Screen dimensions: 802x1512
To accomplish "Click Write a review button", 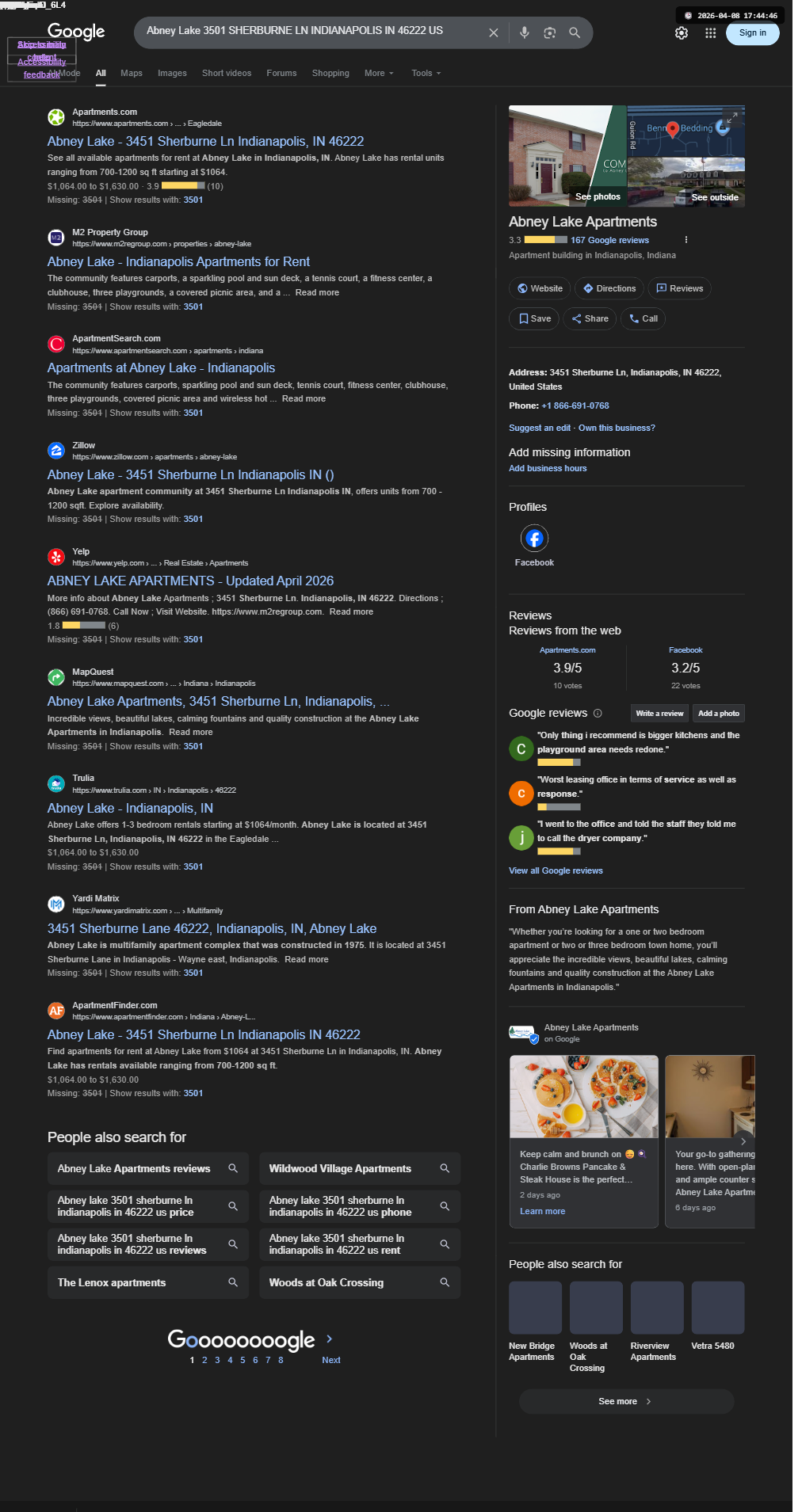I will 659,714.
